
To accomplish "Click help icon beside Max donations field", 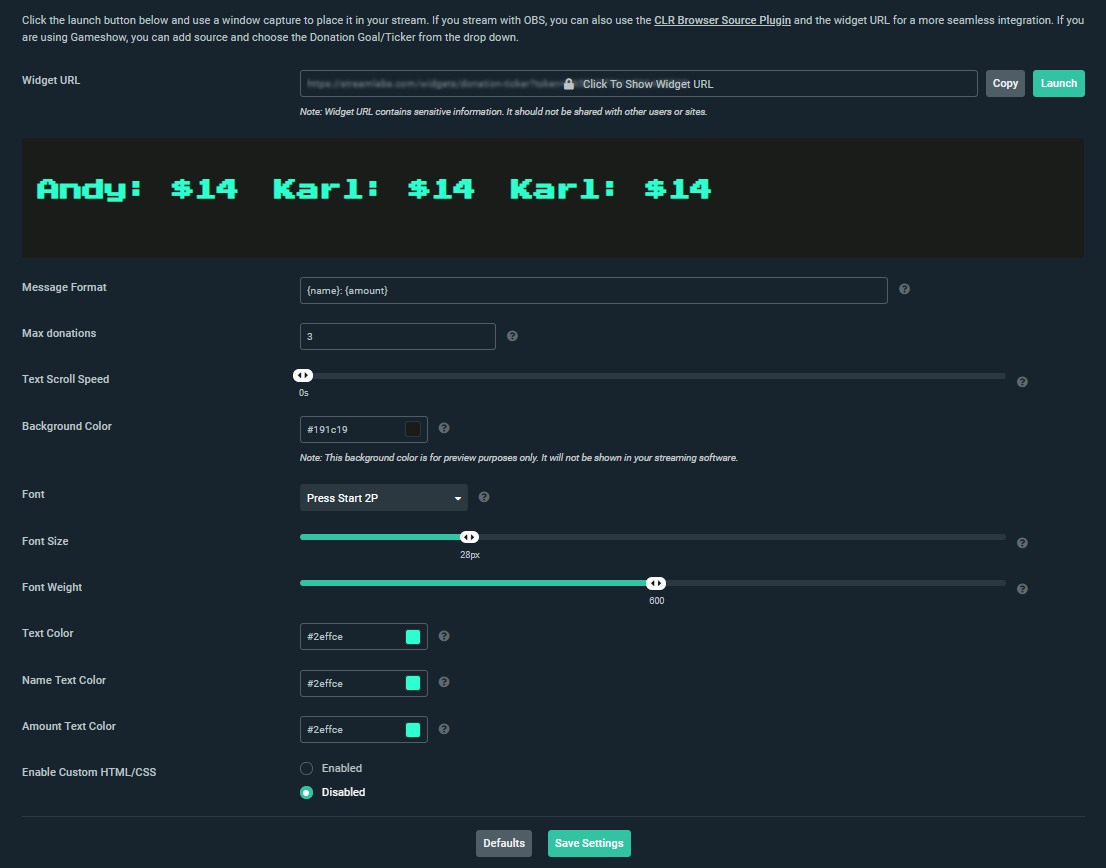I will pos(512,336).
